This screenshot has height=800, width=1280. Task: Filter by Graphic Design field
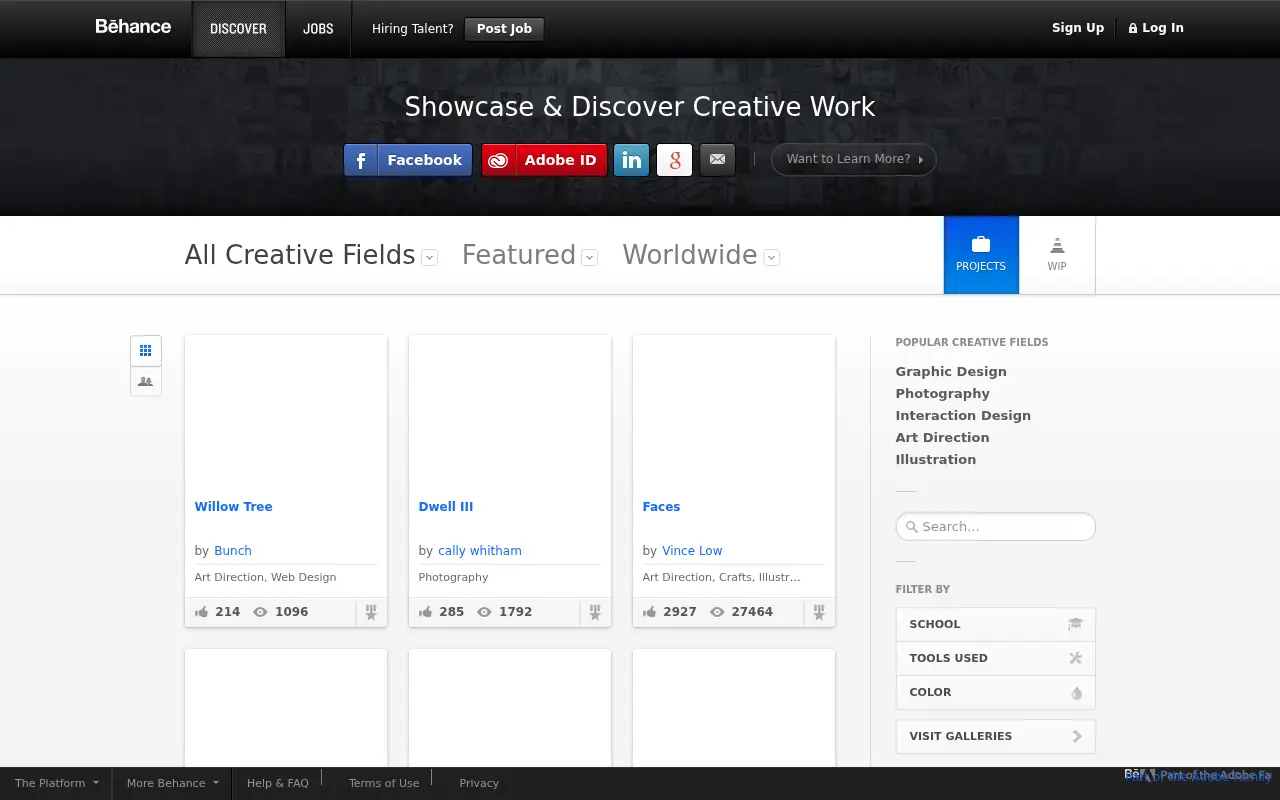[x=951, y=372]
